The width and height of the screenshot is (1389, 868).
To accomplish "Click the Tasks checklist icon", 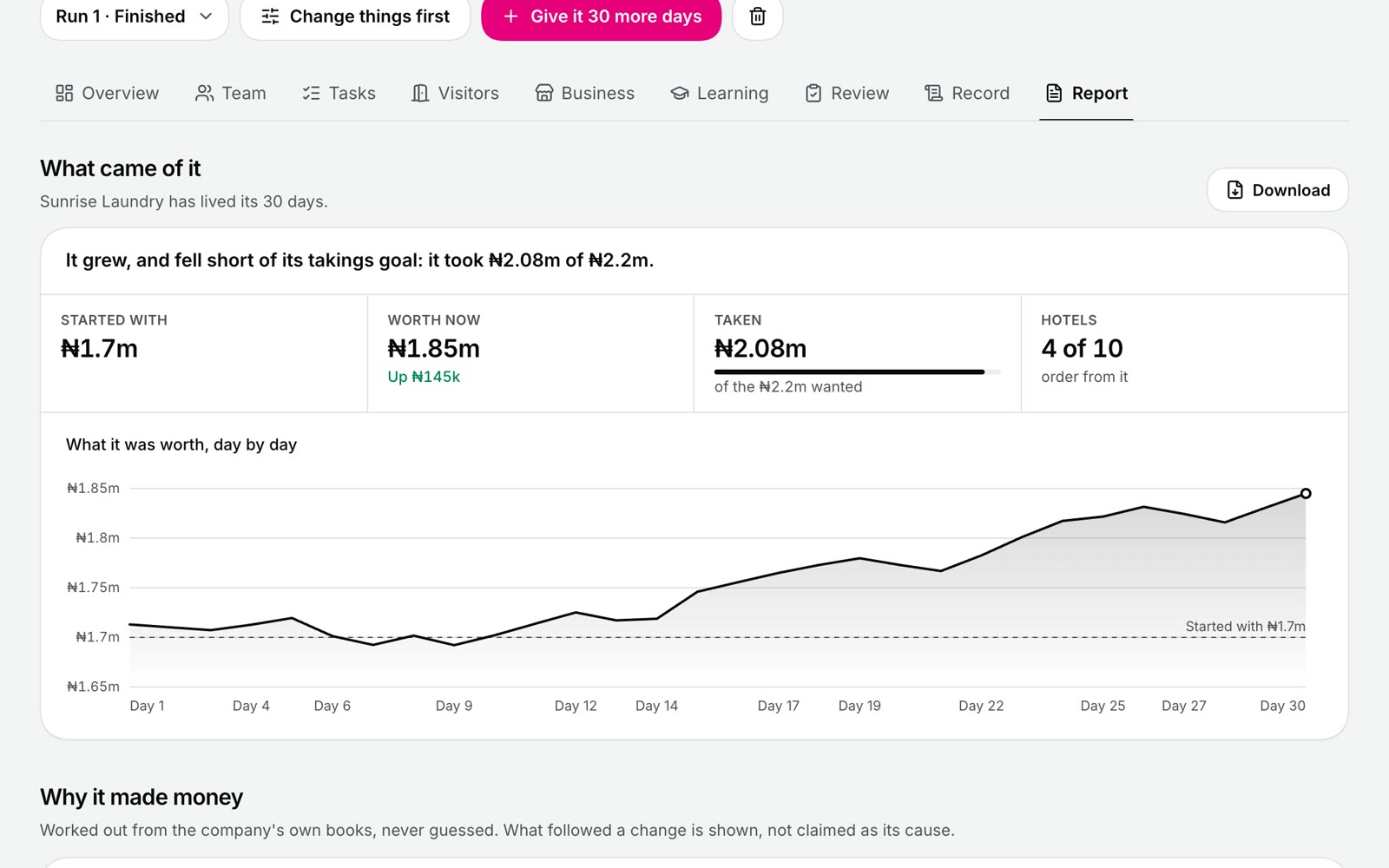I will tap(311, 93).
